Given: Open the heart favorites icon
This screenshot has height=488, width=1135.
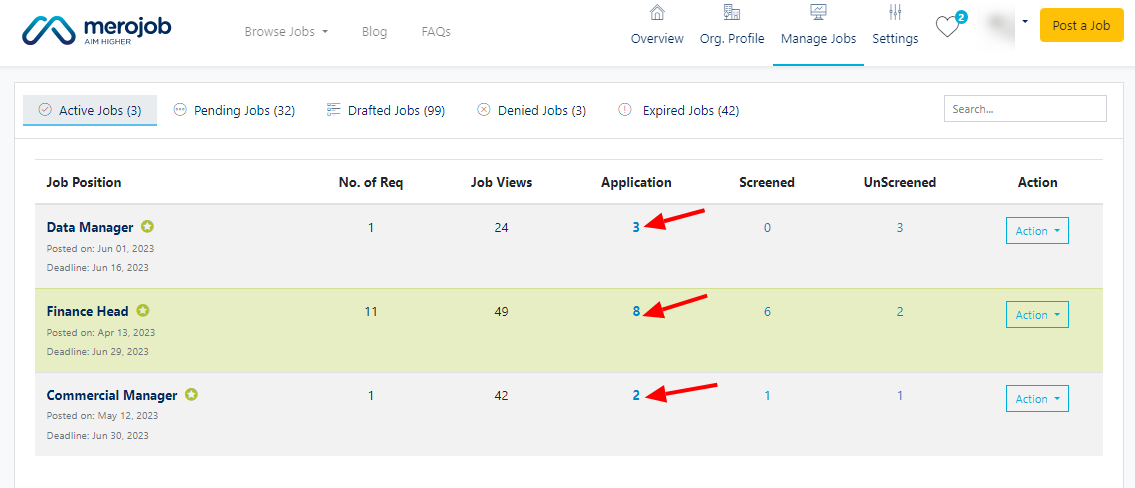Looking at the screenshot, I should pos(947,27).
